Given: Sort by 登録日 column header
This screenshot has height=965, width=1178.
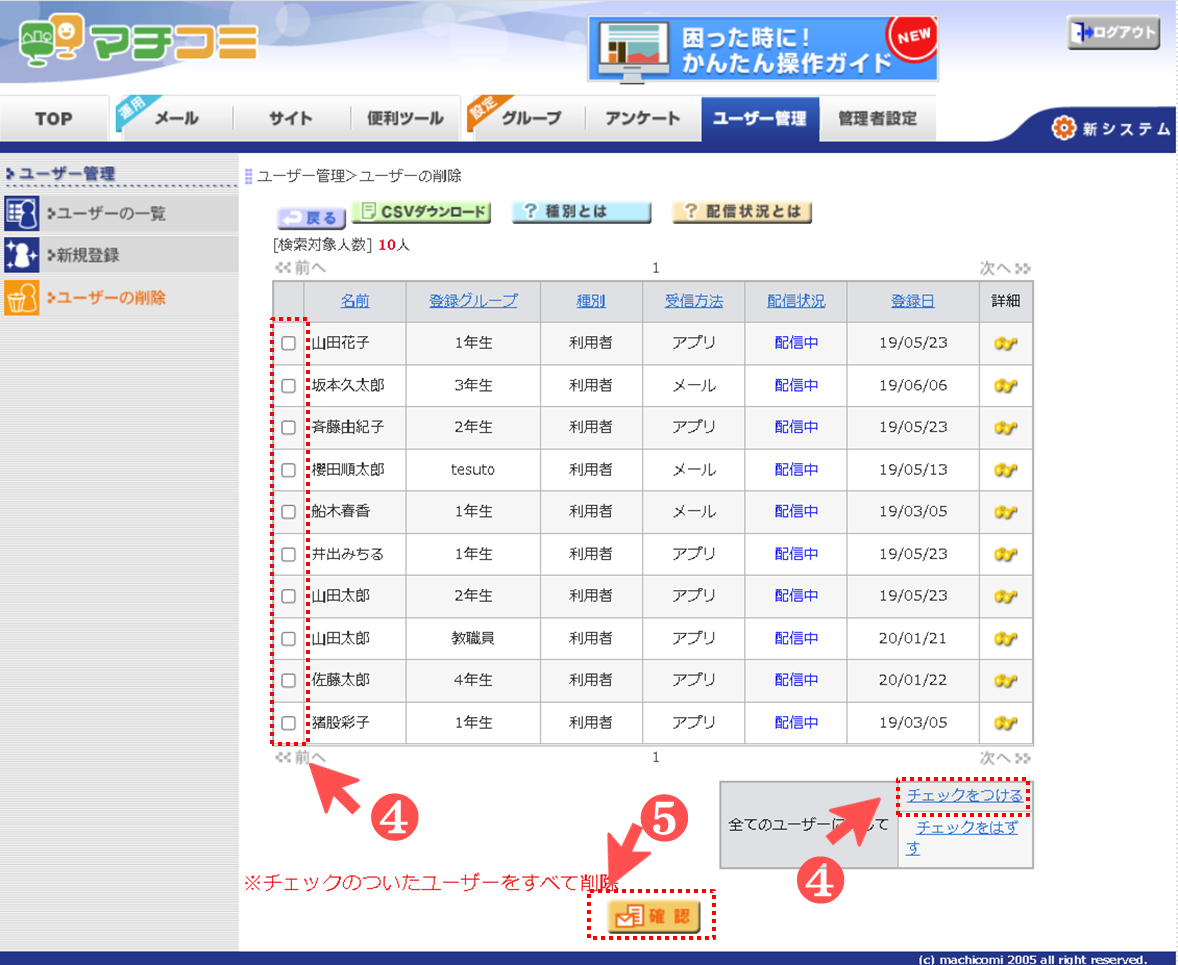Looking at the screenshot, I should point(912,300).
